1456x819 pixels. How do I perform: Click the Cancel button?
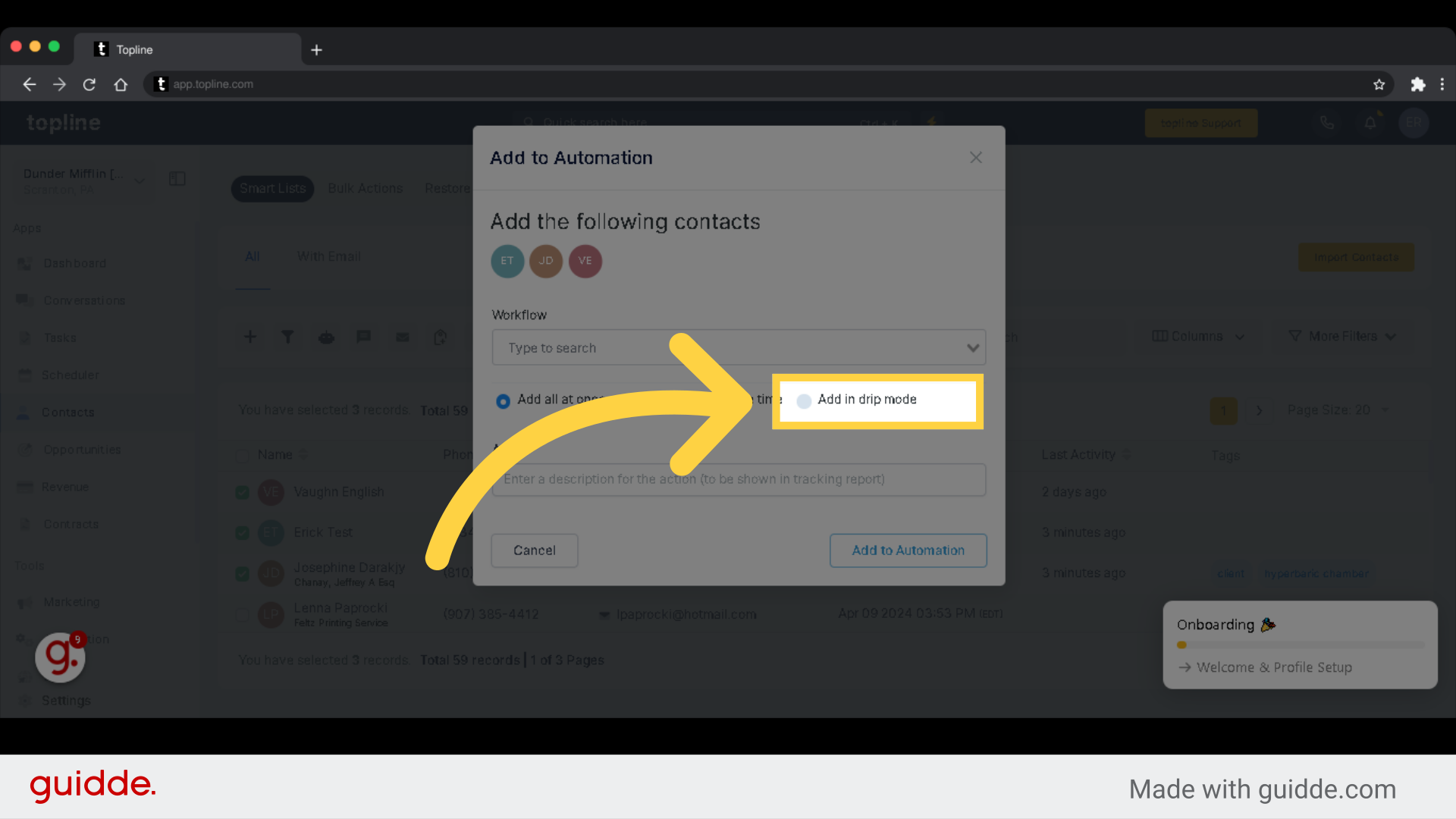coord(534,550)
